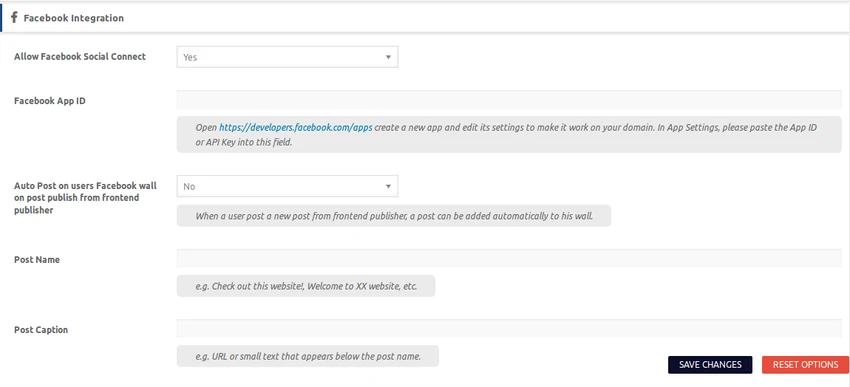Image resolution: width=850 pixels, height=387 pixels.
Task: Focus the Facebook App ID input field
Action: (509, 100)
